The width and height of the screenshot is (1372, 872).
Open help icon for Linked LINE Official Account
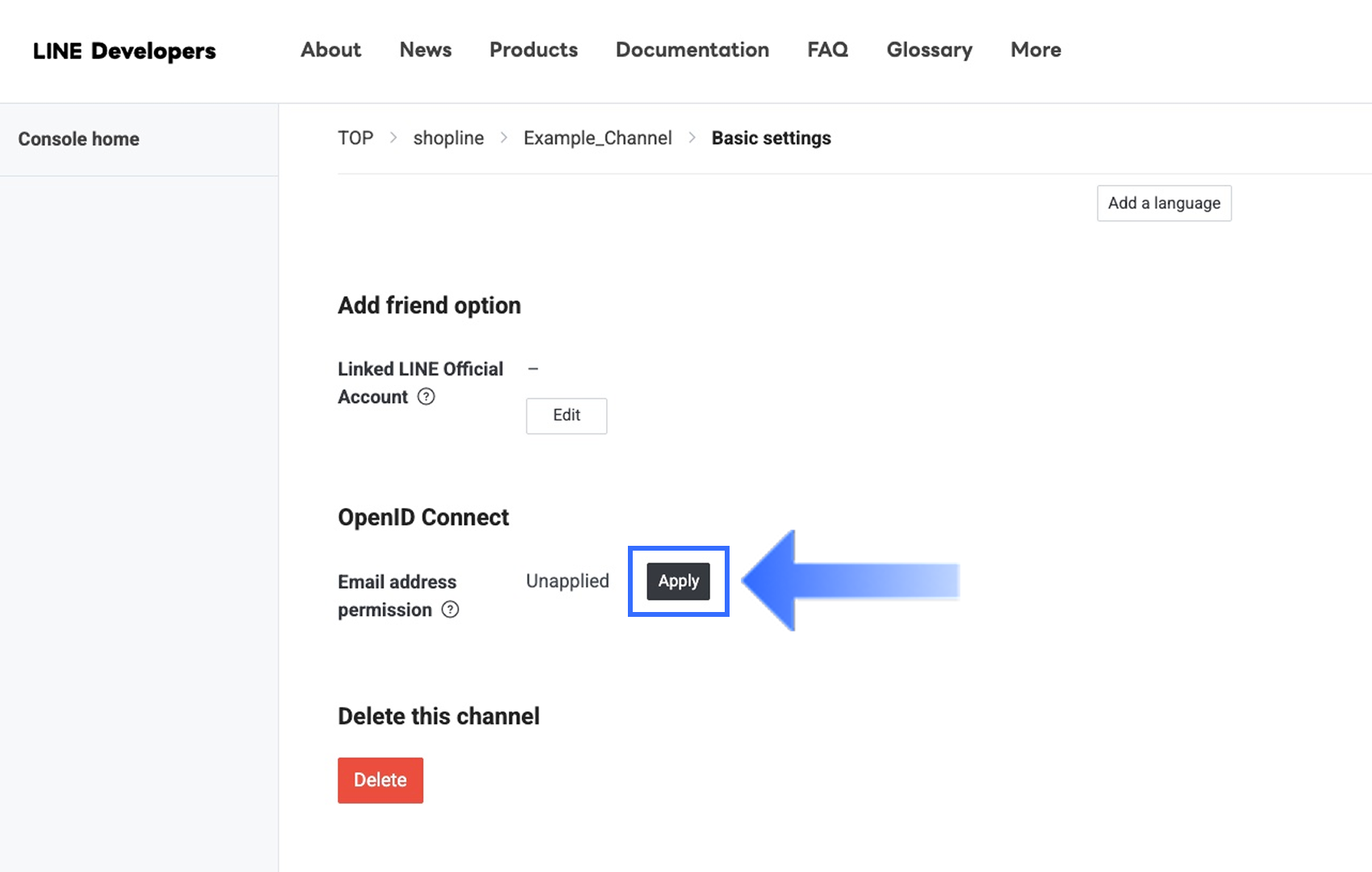426,396
